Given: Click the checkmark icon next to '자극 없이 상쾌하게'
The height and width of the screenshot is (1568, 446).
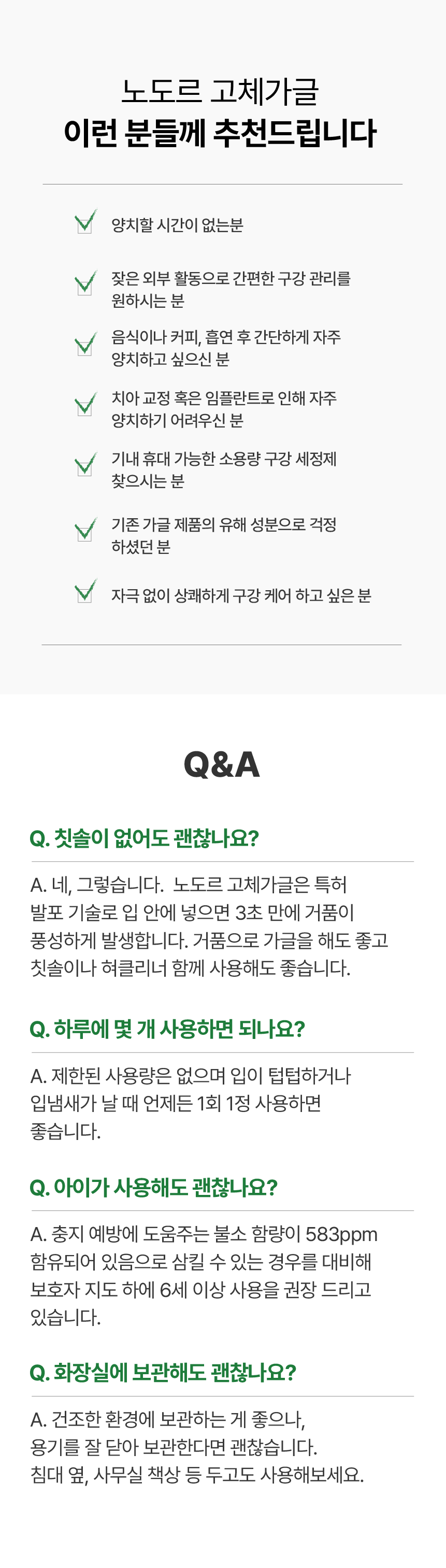Looking at the screenshot, I should coord(85,591).
